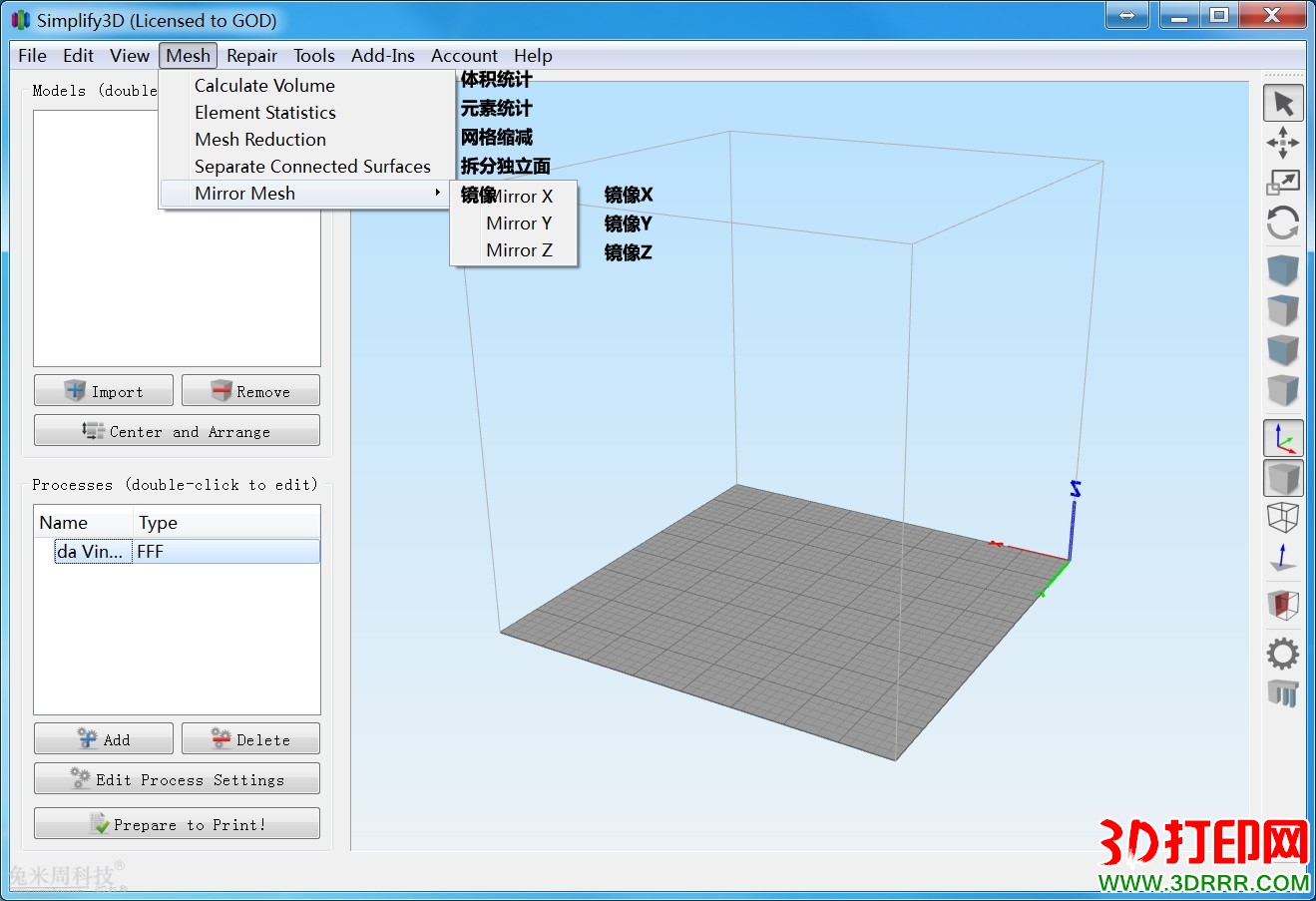The height and width of the screenshot is (901, 1316).
Task: Click the Remove model button
Action: click(250, 391)
